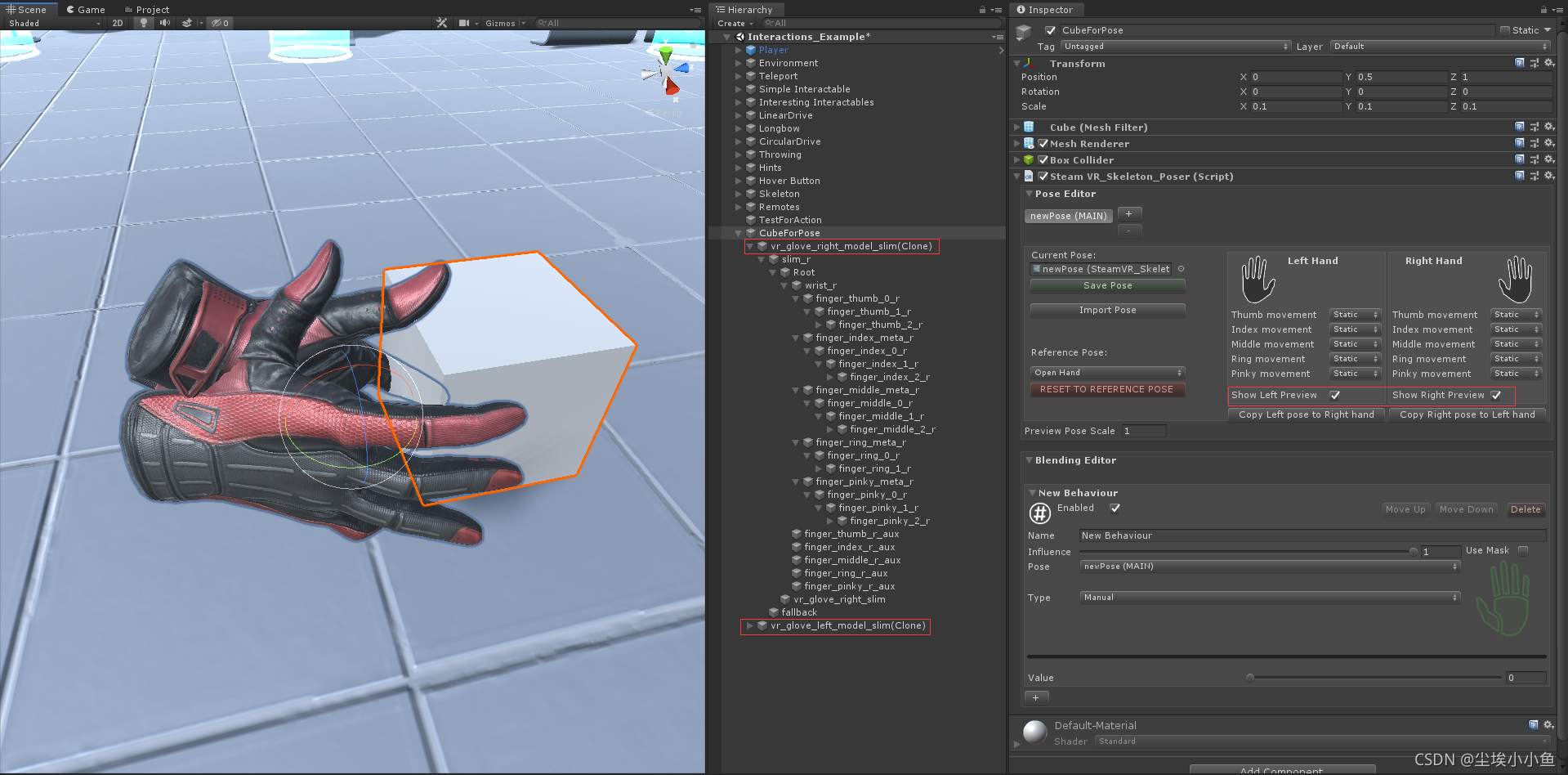Click the Influence slider handle
This screenshot has height=775, width=1568.
1414,552
